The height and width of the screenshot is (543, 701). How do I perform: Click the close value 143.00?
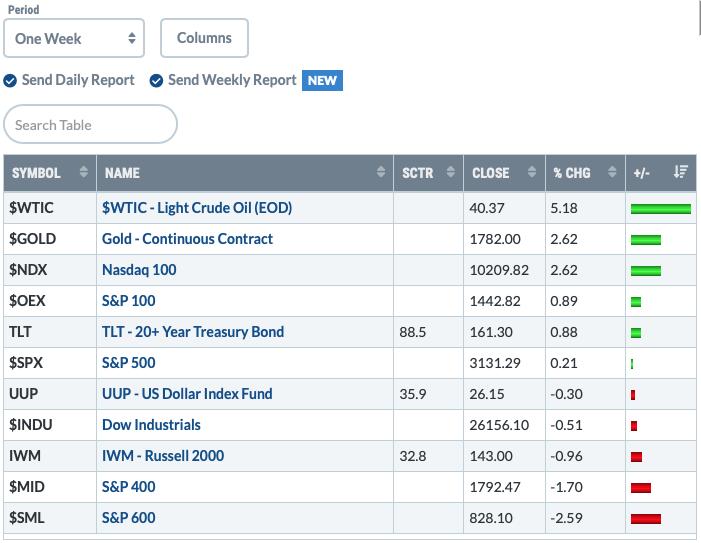(x=491, y=456)
